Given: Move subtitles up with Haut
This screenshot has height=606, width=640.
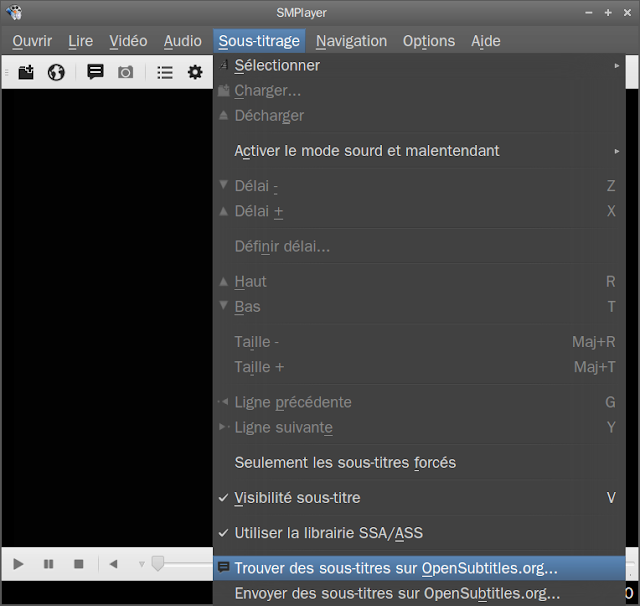Looking at the screenshot, I should click(419, 282).
